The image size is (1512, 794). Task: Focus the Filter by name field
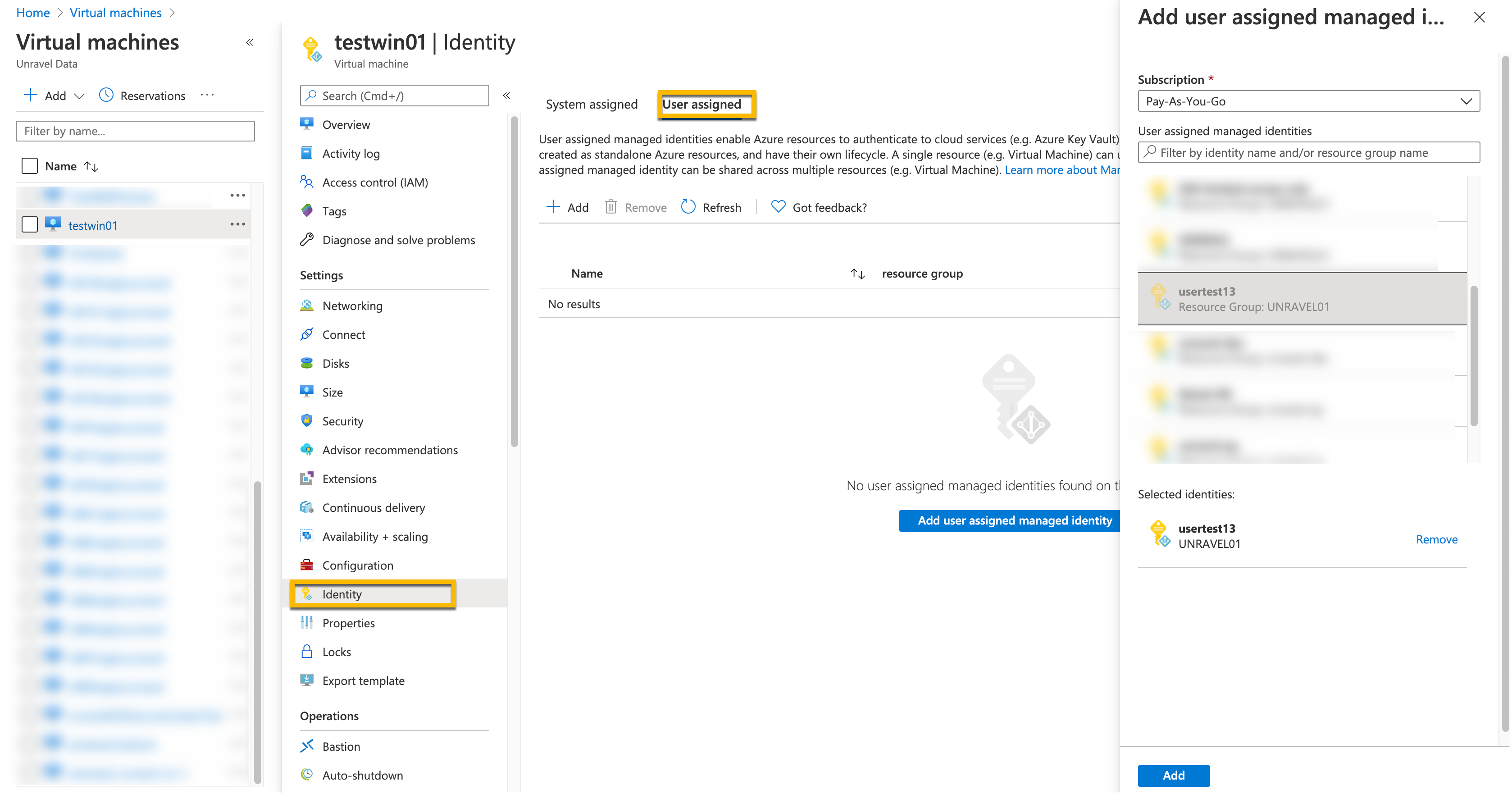coord(135,131)
